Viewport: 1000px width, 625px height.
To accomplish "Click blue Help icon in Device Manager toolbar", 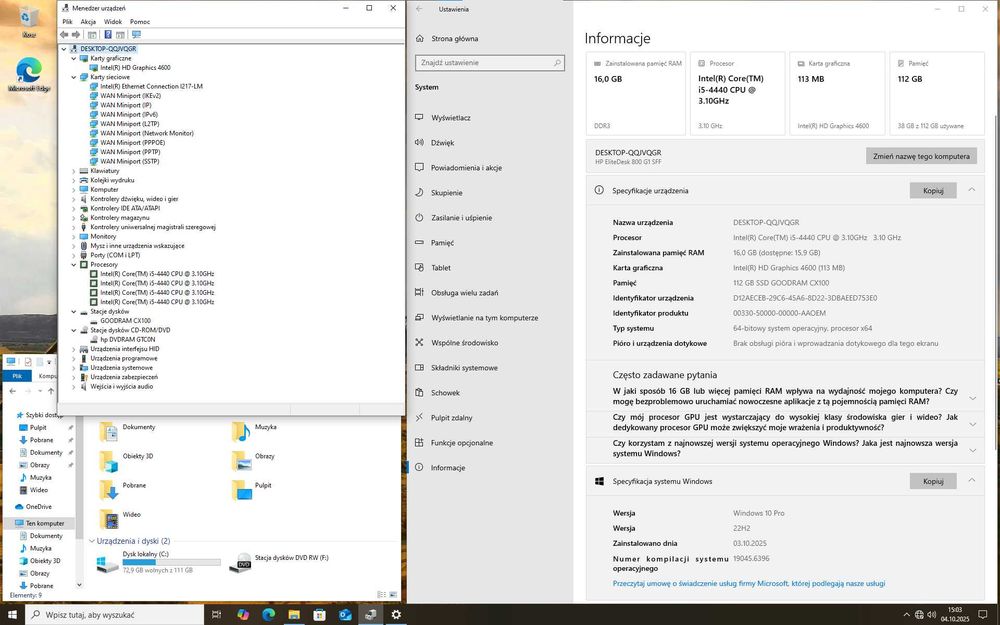I will coord(108,34).
